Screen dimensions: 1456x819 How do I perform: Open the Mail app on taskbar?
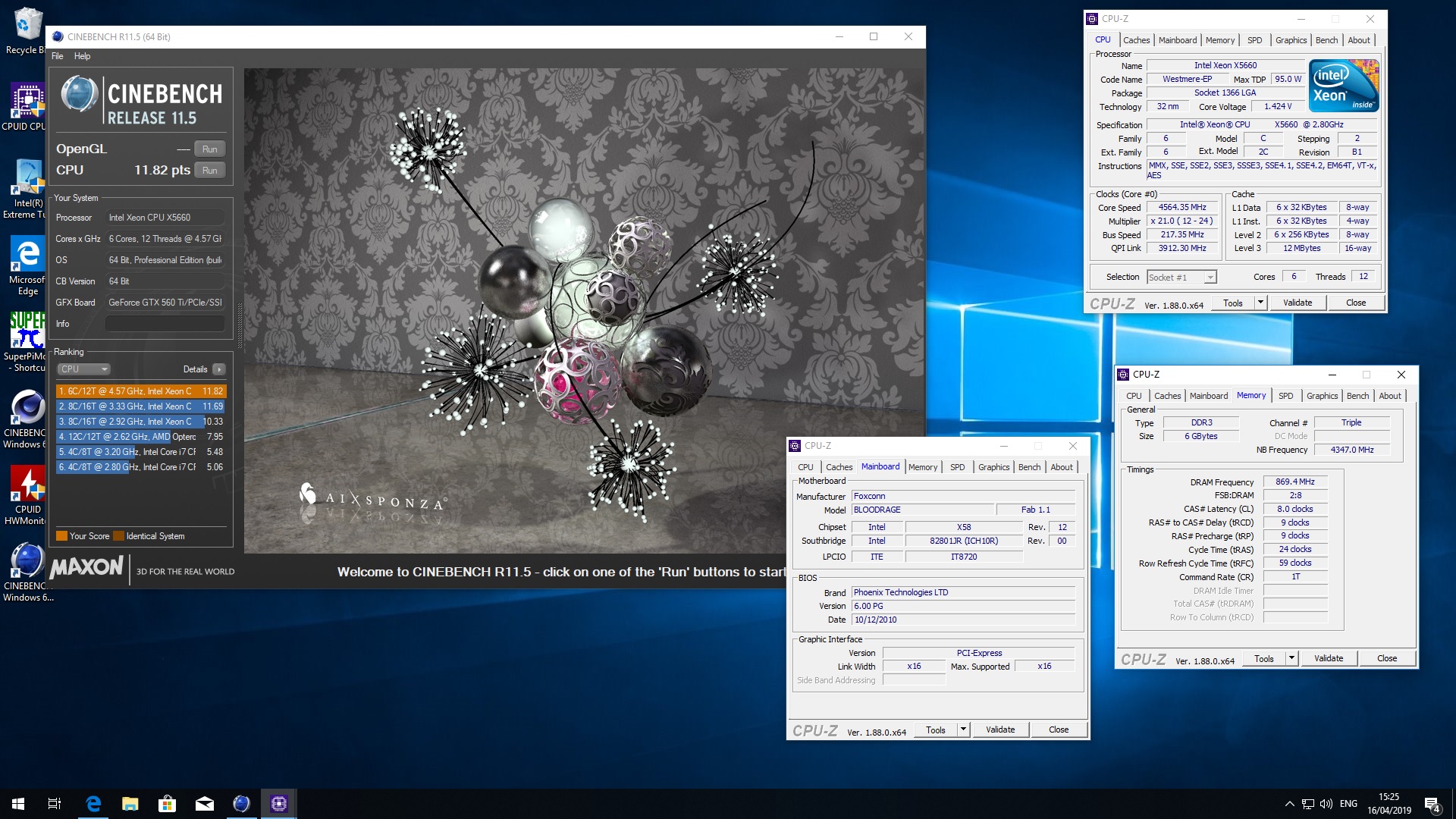[x=205, y=804]
